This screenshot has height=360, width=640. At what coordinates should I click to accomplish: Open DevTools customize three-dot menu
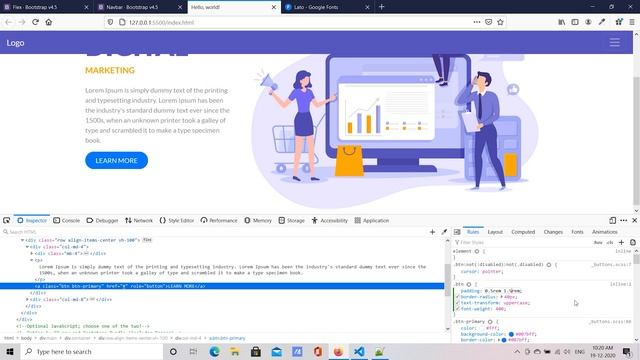(624, 220)
